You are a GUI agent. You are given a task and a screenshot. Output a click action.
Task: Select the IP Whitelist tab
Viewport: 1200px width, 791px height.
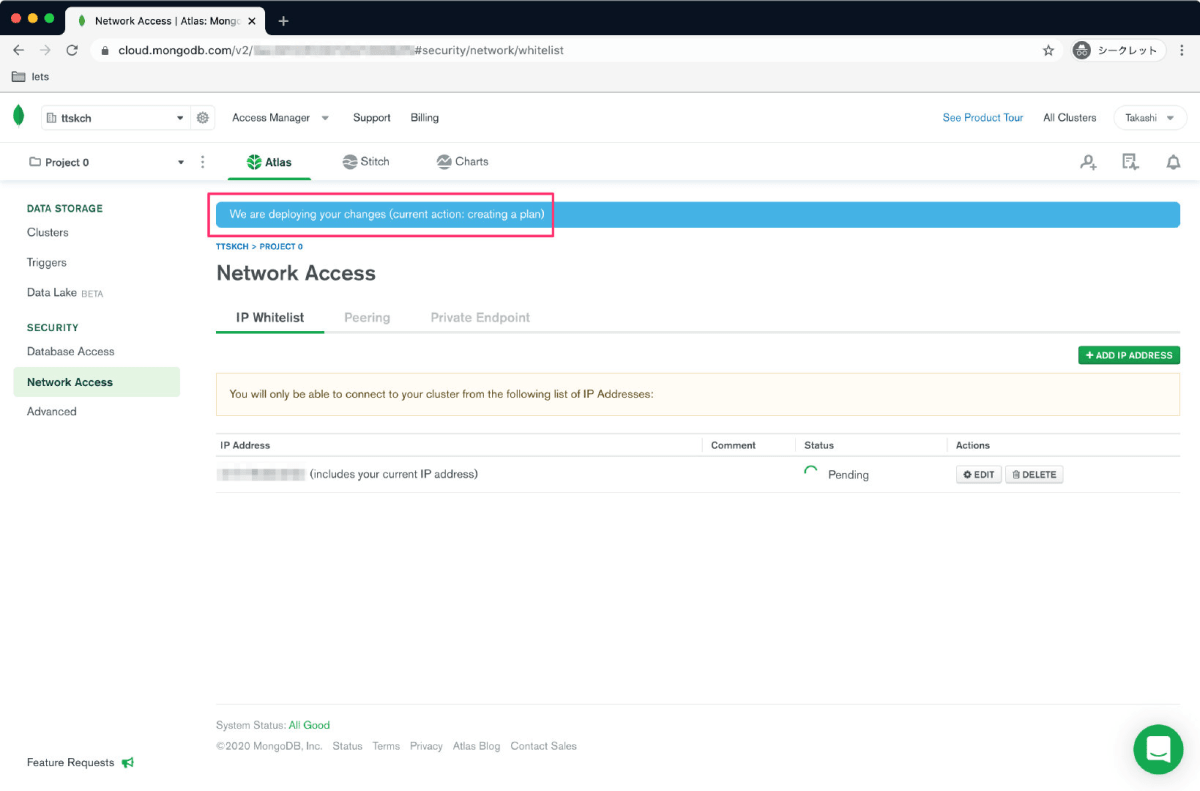coord(270,318)
